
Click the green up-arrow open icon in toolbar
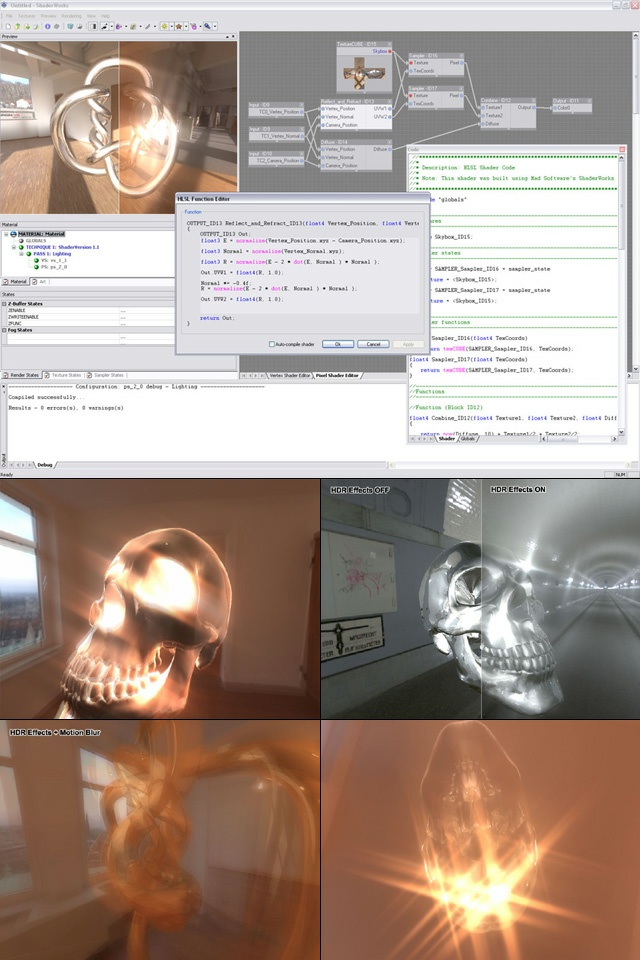(x=17, y=26)
